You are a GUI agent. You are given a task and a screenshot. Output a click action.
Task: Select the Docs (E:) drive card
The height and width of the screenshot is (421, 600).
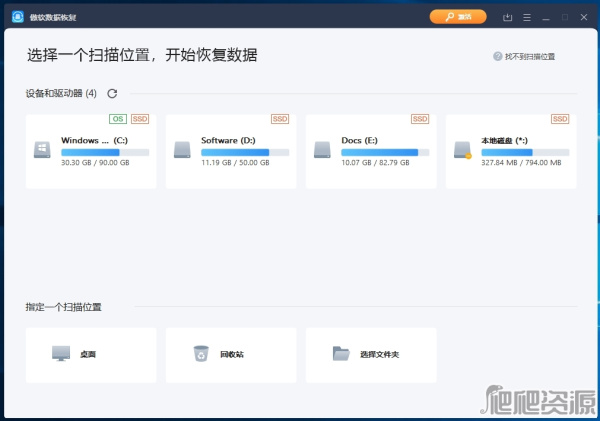pos(371,152)
